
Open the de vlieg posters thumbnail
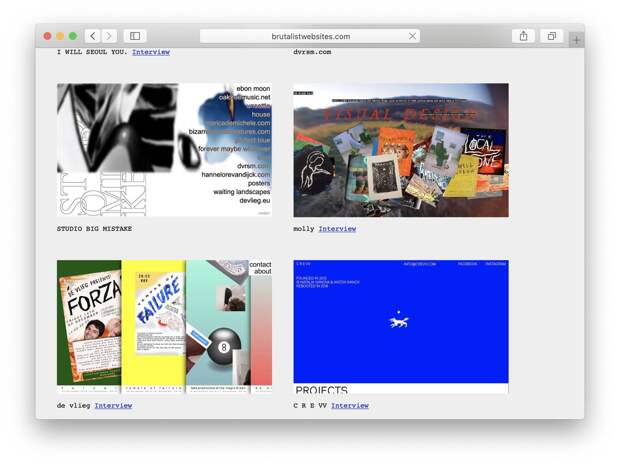point(164,326)
